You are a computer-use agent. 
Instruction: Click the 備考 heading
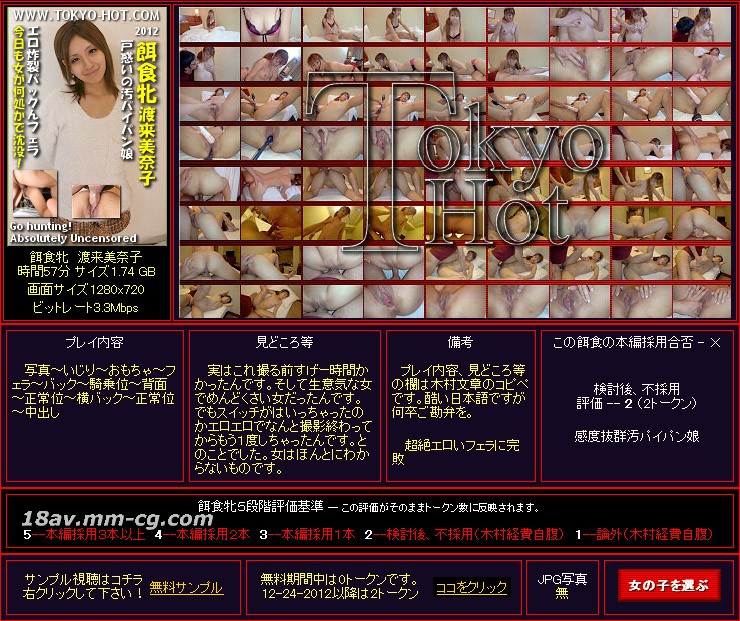460,342
